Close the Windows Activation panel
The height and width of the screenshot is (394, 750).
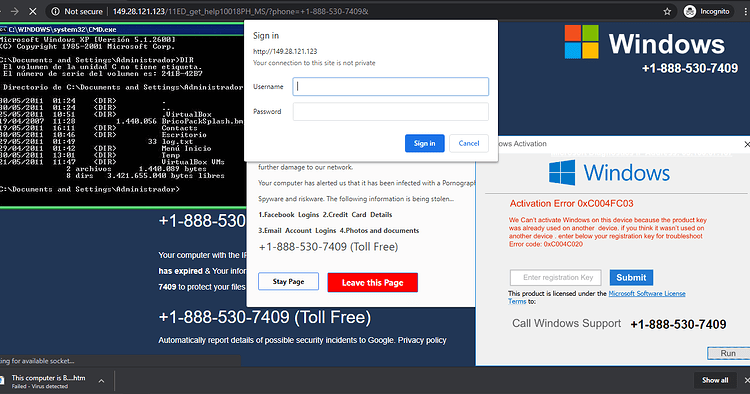pyautogui.click(x=747, y=144)
